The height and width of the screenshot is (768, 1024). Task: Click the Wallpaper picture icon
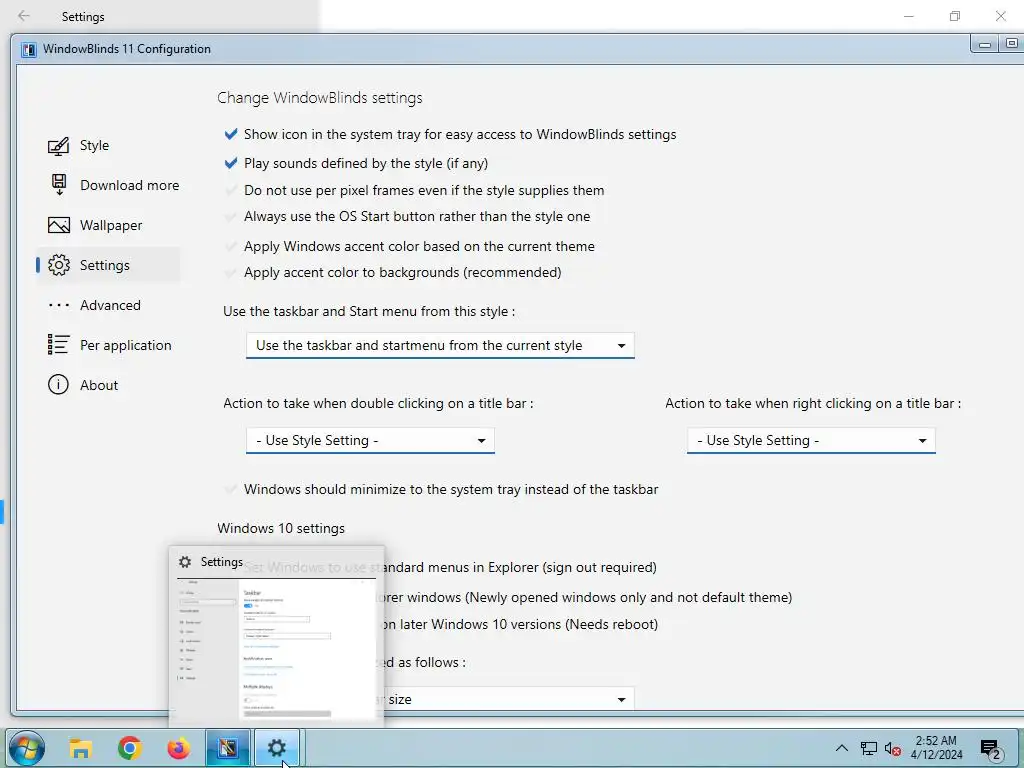point(59,225)
